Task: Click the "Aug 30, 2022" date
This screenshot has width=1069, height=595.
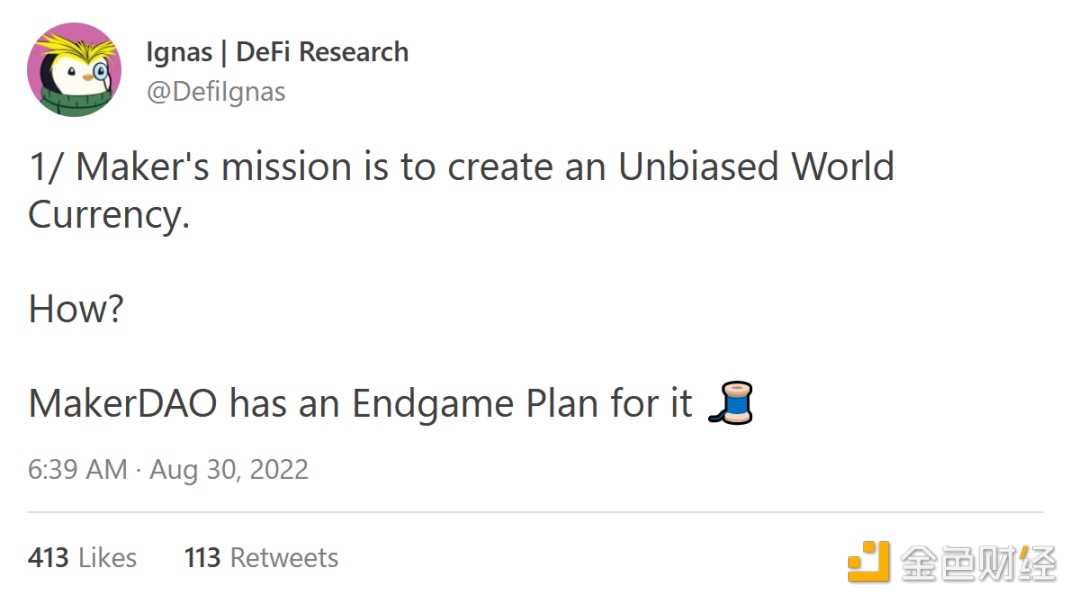Action: [229, 469]
